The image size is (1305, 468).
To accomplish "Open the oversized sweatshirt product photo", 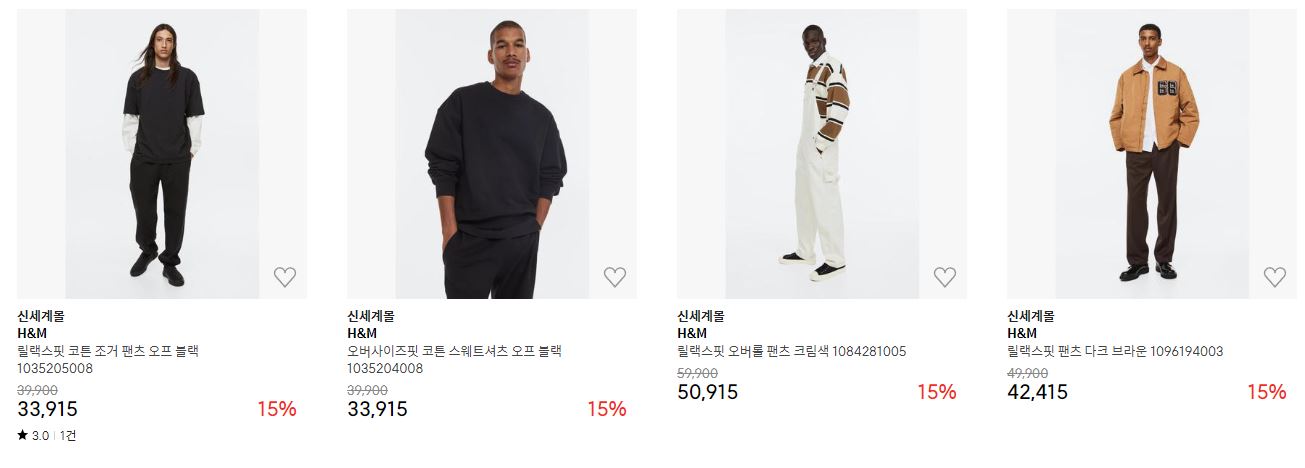I will [x=492, y=154].
